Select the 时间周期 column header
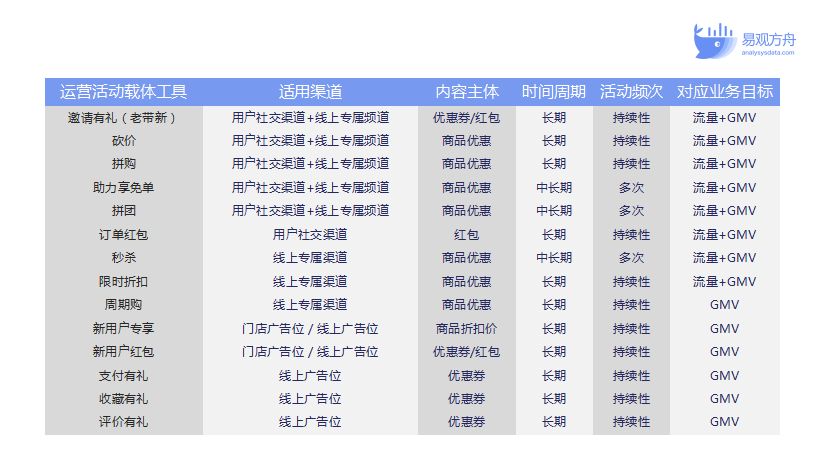829x460 pixels. point(554,92)
